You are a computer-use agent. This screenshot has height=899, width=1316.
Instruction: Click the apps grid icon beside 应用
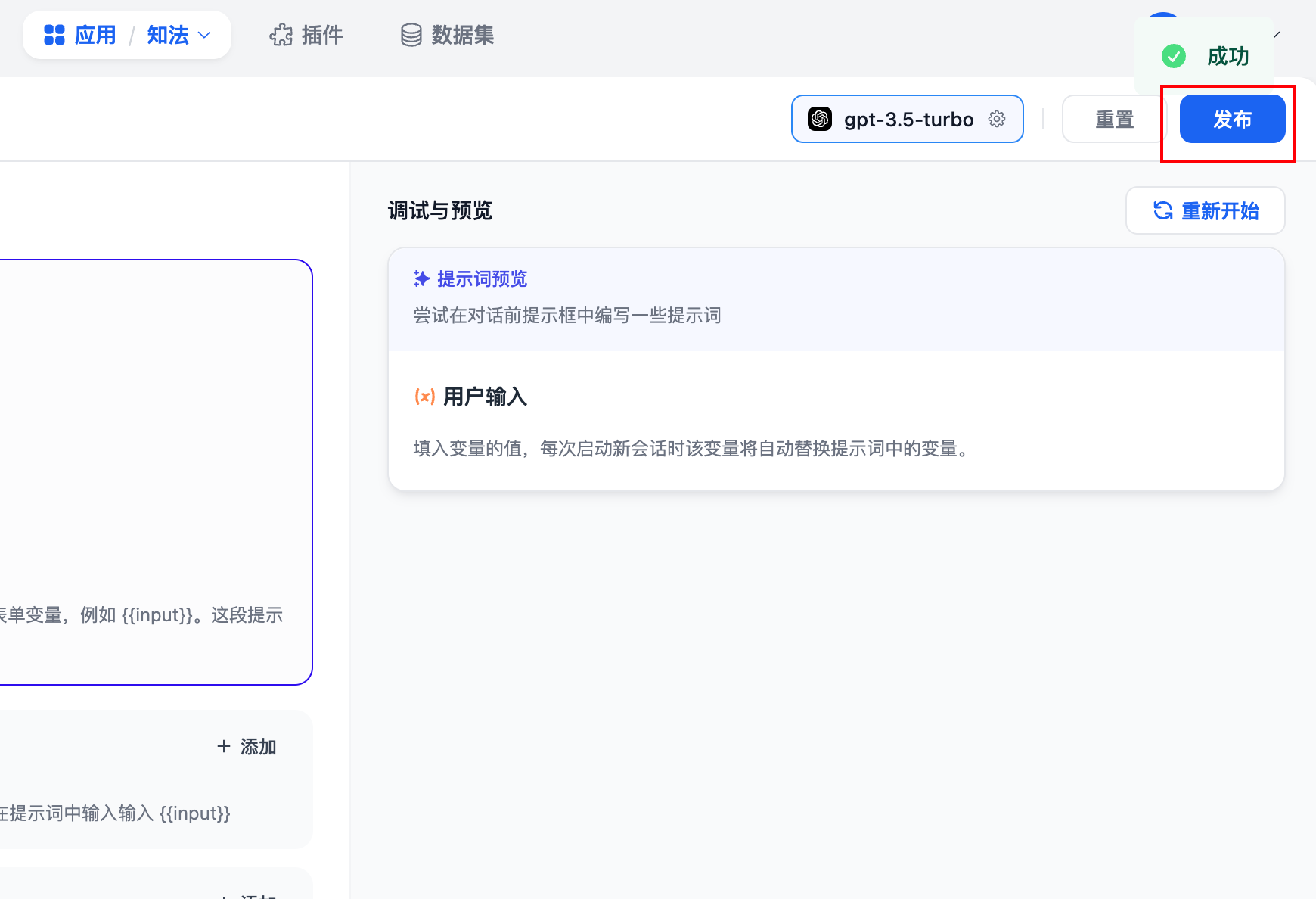(x=54, y=34)
